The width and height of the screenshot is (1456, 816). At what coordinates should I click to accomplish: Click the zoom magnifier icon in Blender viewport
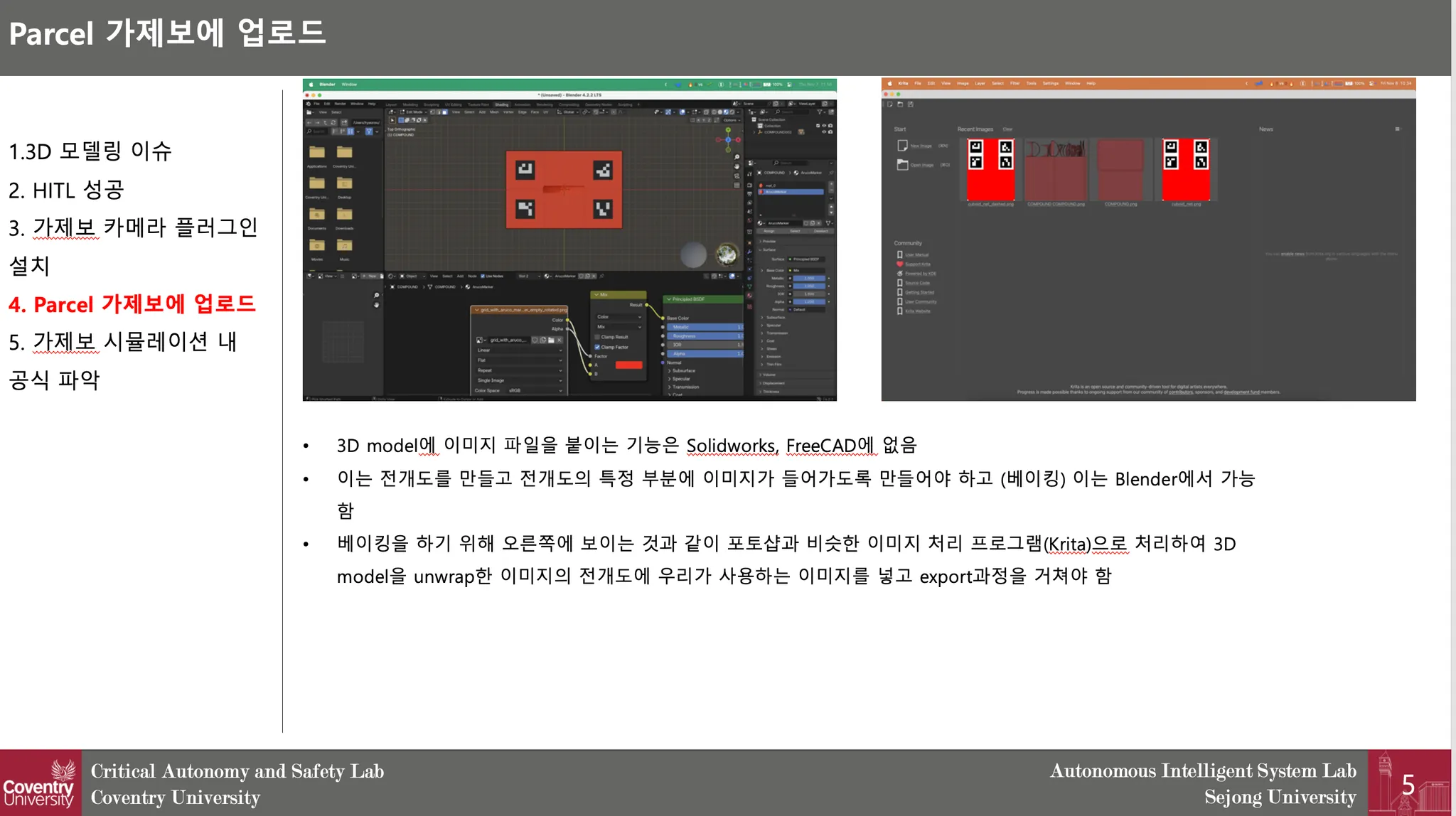click(x=737, y=157)
